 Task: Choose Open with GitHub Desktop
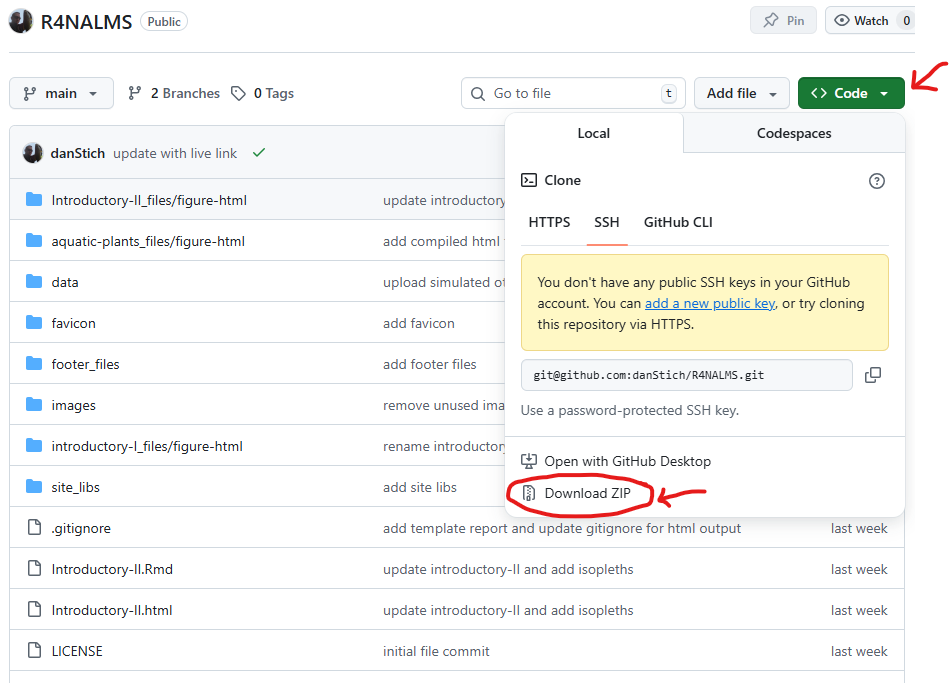[627, 461]
